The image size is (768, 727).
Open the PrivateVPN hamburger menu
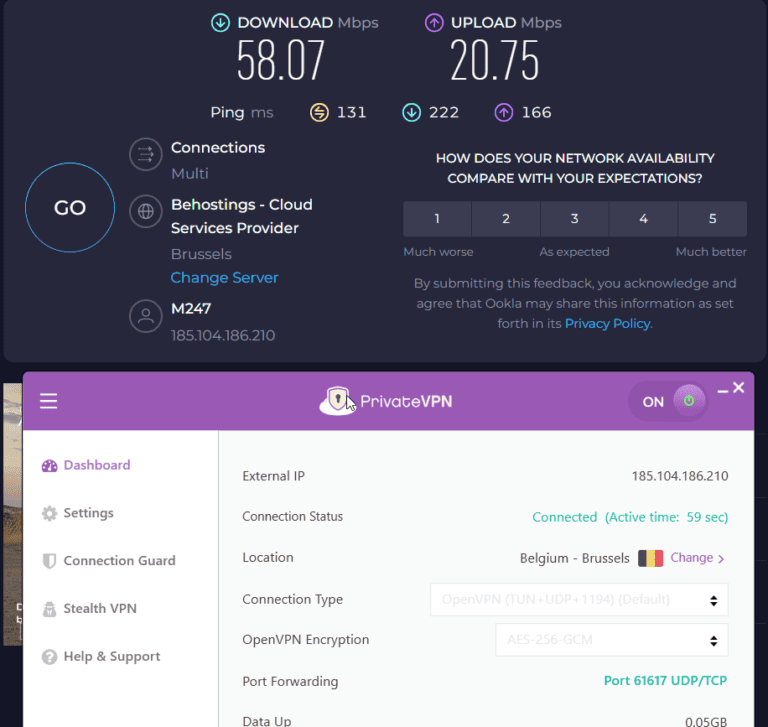point(48,401)
